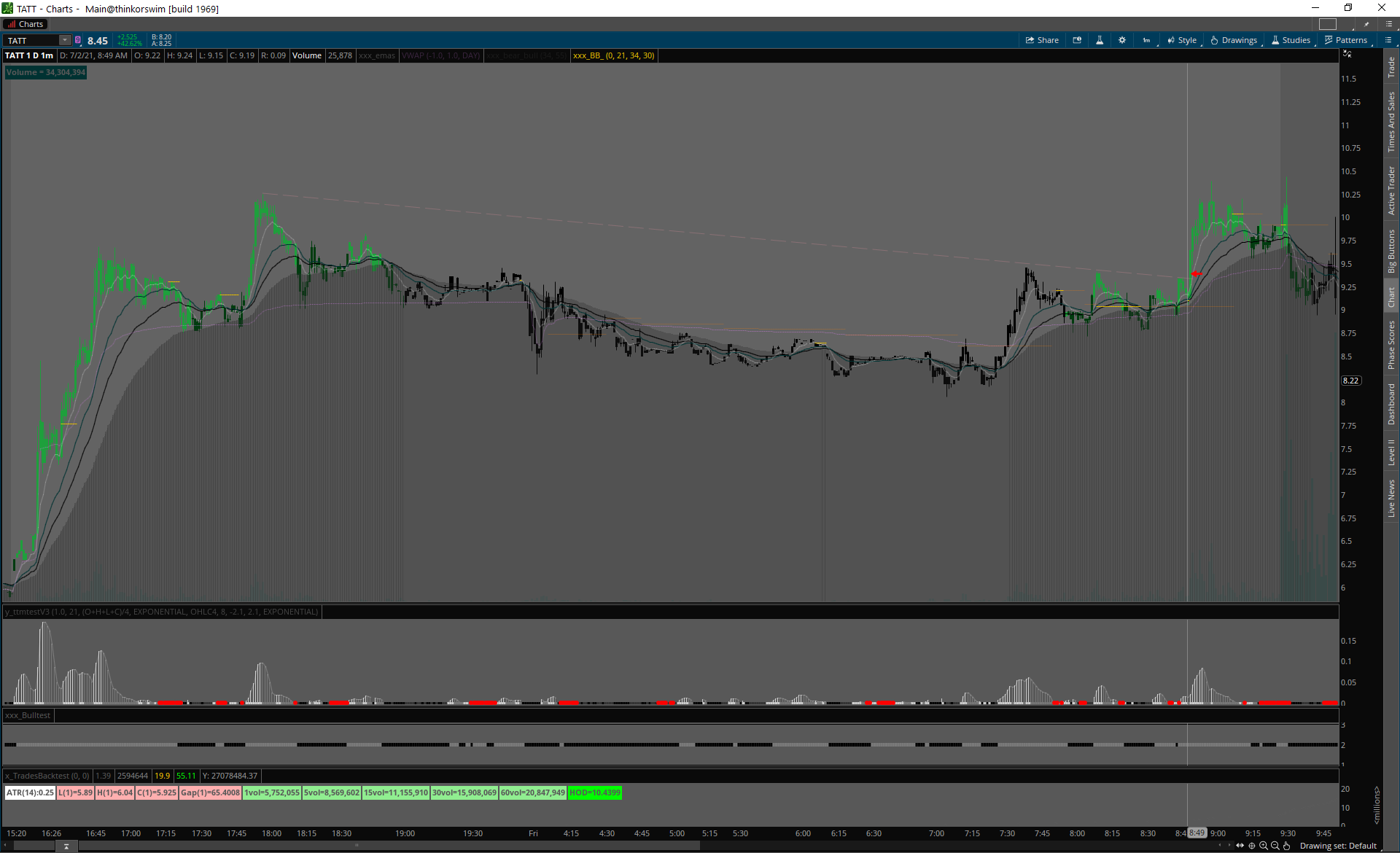Click the zoom in magnifier icon
The image size is (1400, 853).
coord(1264,846)
